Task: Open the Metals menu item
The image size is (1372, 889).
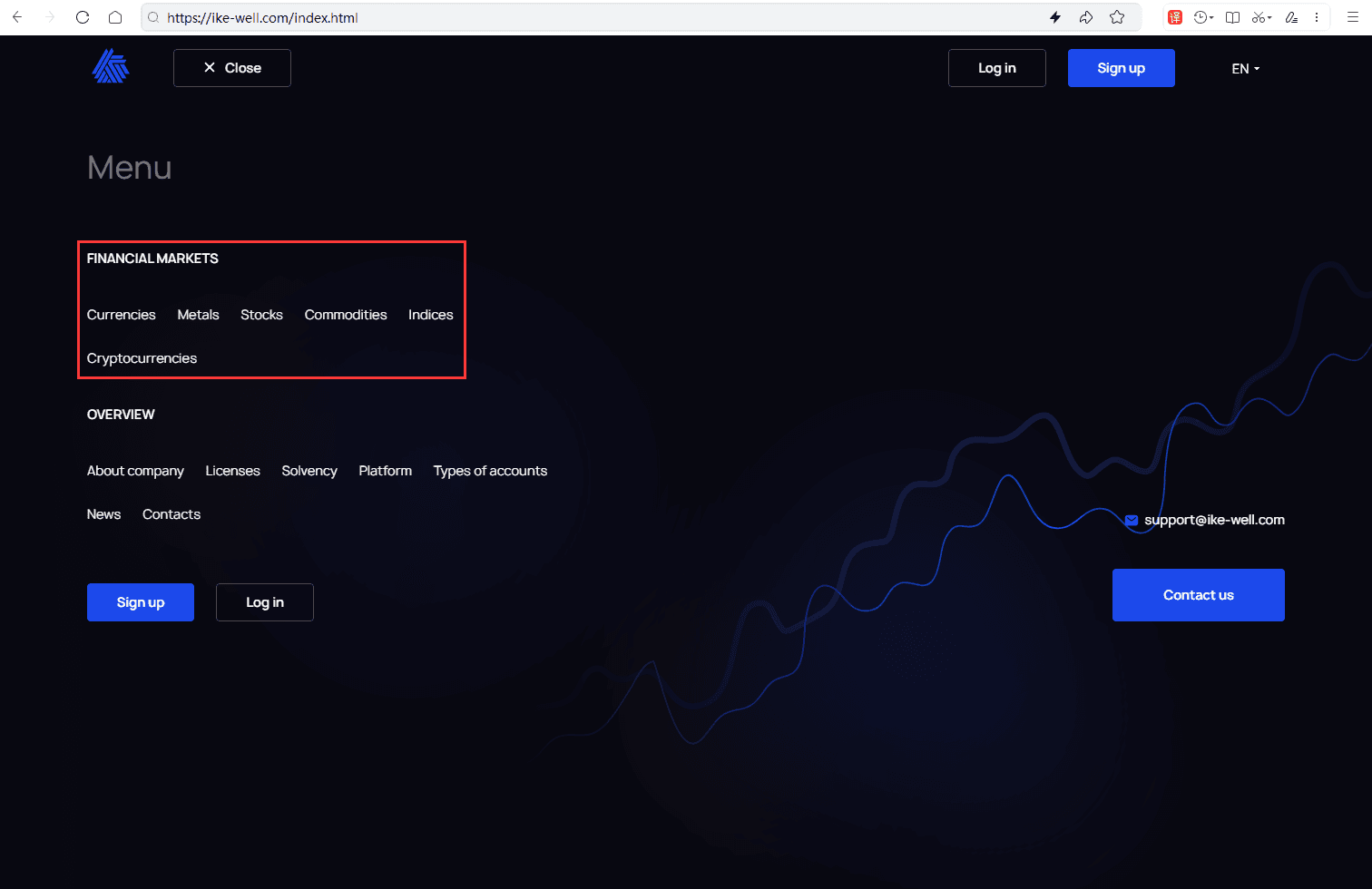Action: pos(198,315)
